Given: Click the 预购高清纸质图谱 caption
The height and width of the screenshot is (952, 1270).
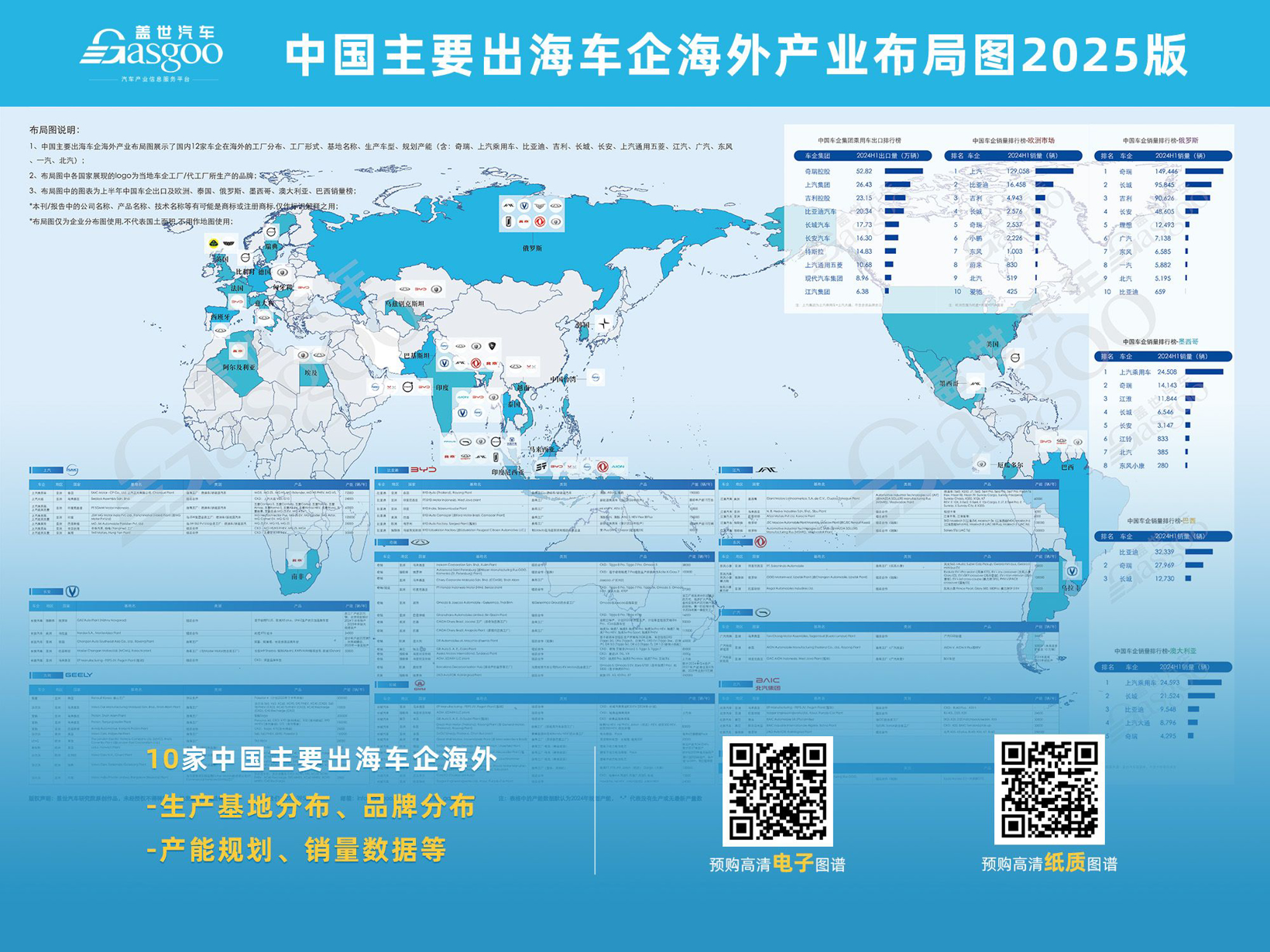Looking at the screenshot, I should [x=1049, y=863].
